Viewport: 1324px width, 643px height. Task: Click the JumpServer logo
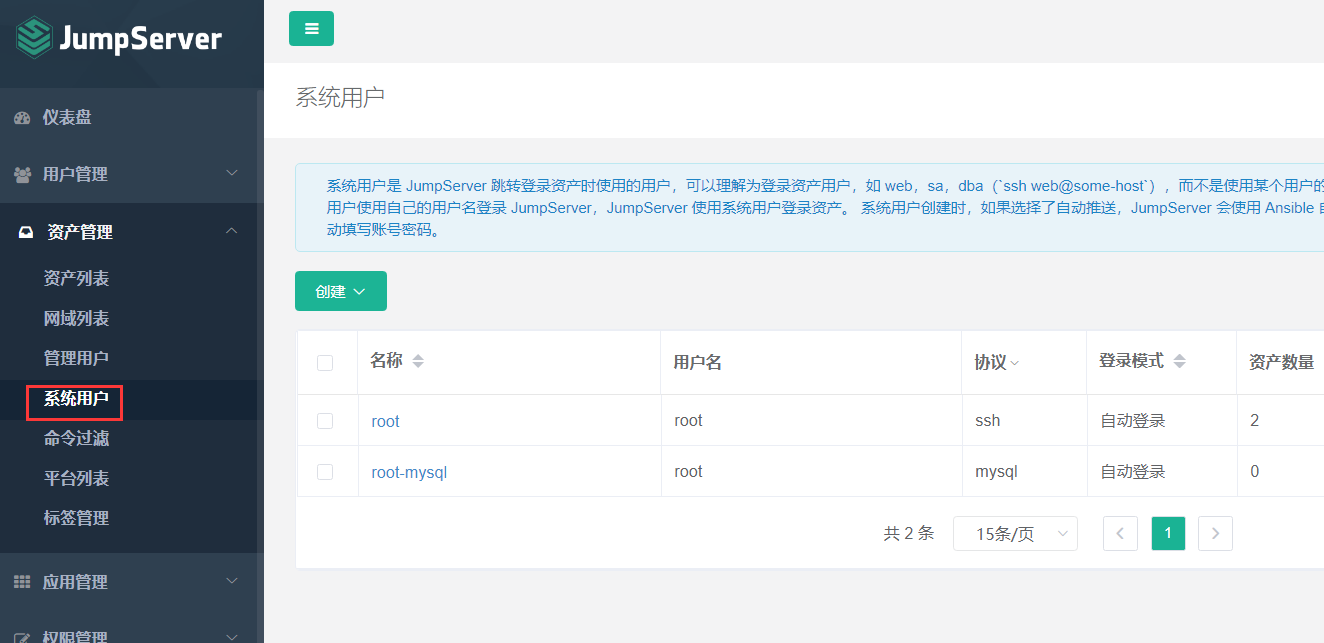pyautogui.click(x=119, y=38)
